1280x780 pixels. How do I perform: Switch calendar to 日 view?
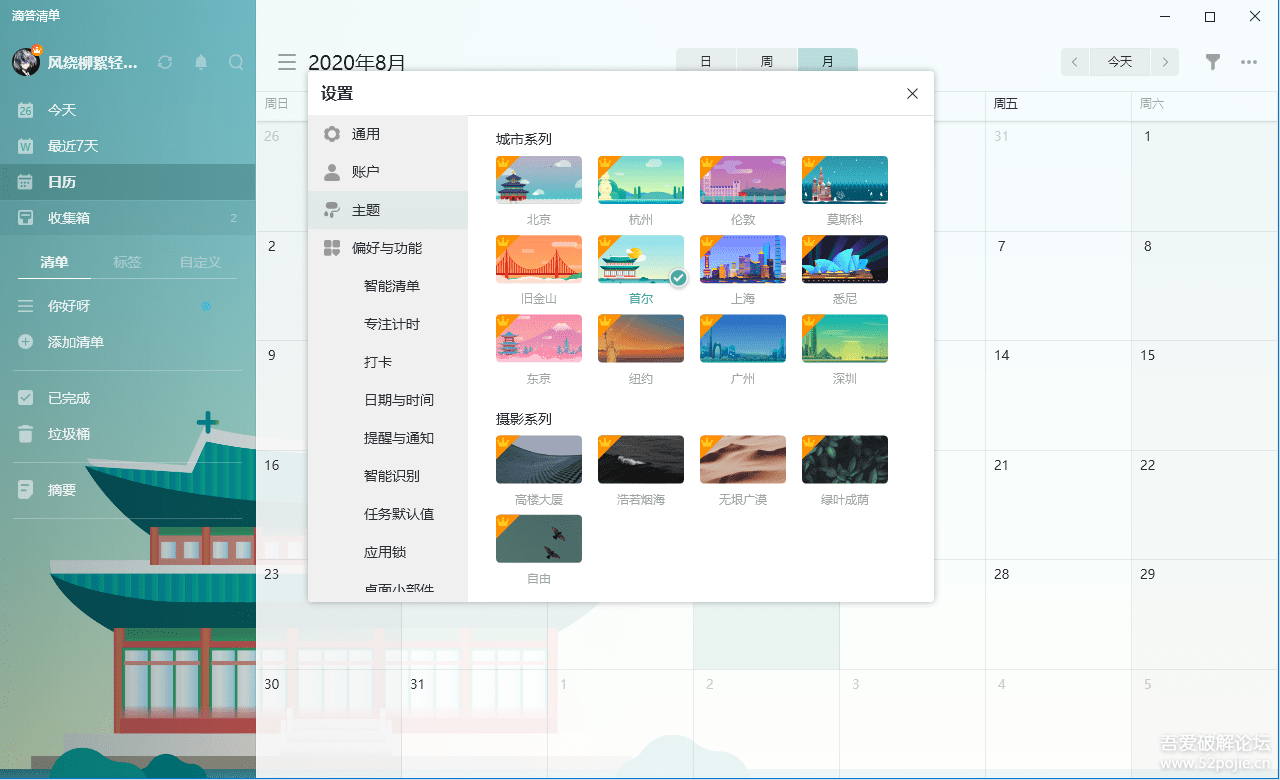click(706, 62)
